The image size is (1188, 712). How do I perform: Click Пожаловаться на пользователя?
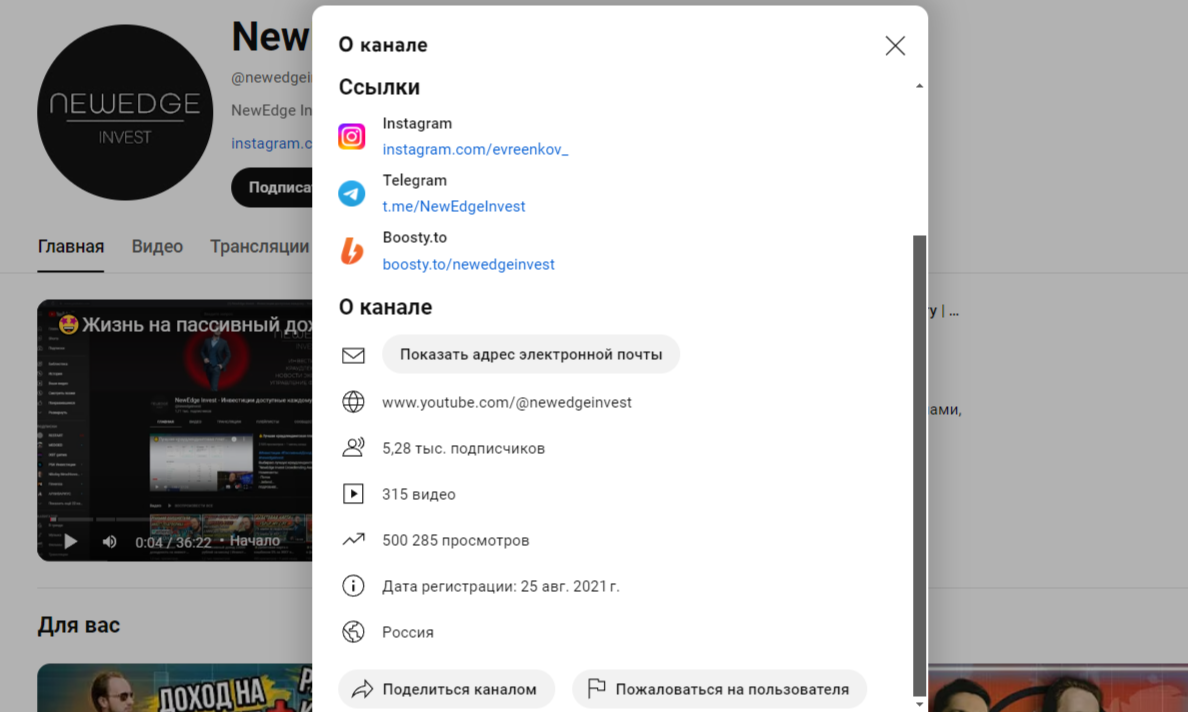click(x=719, y=689)
